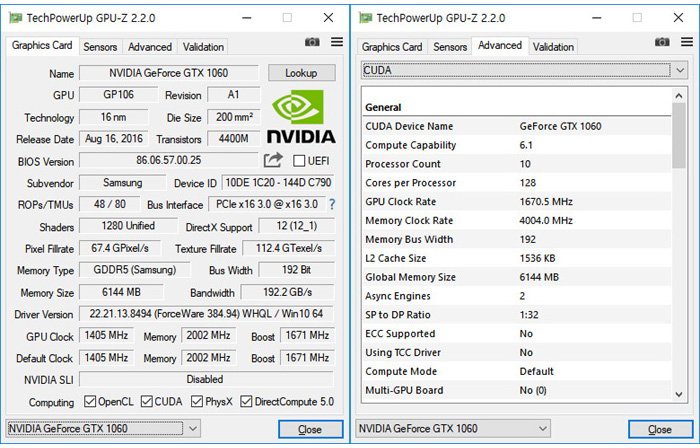Select the Compute Capability row
The image size is (700, 448).
click(517, 145)
